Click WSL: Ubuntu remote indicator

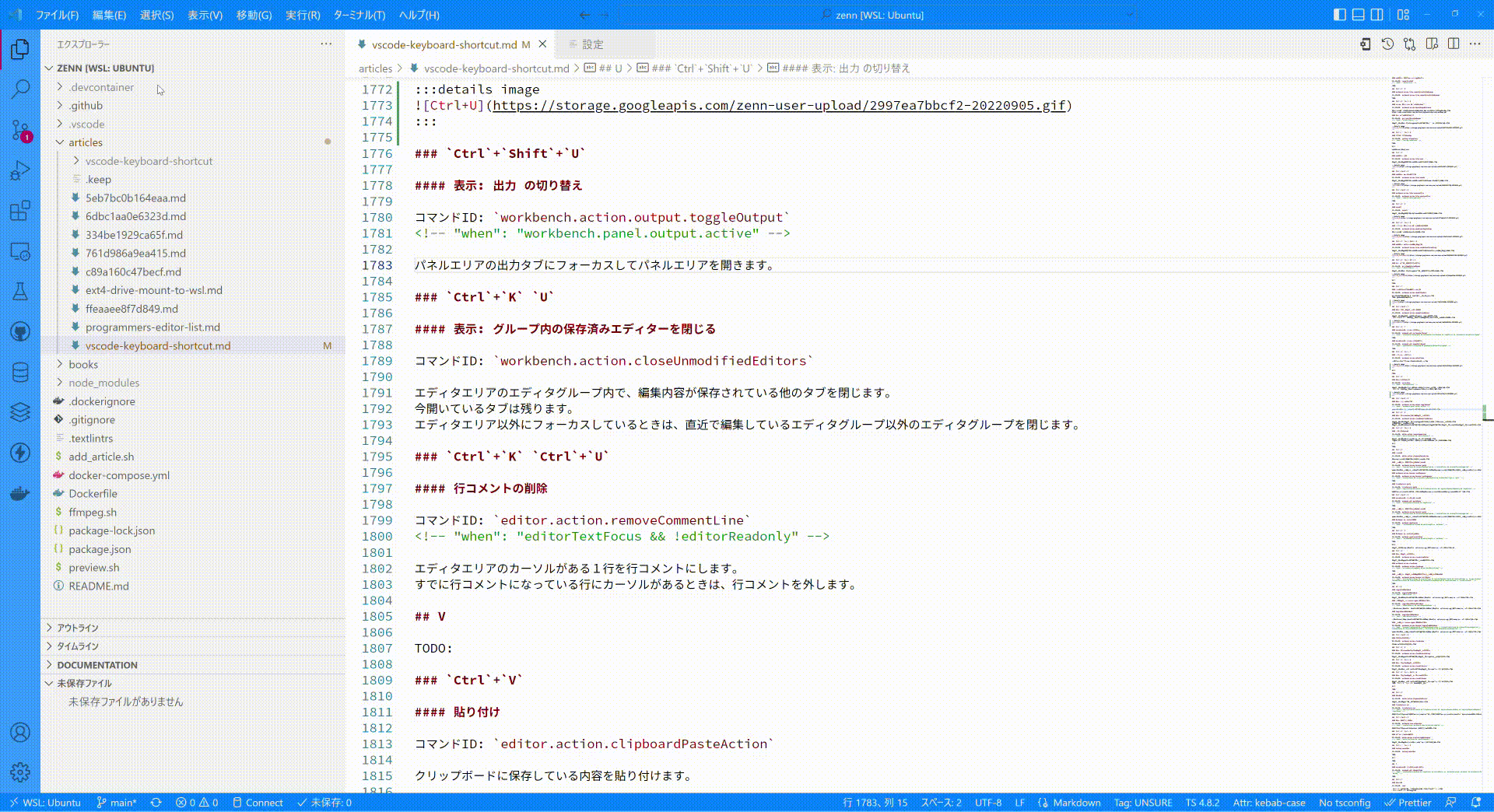[45, 803]
